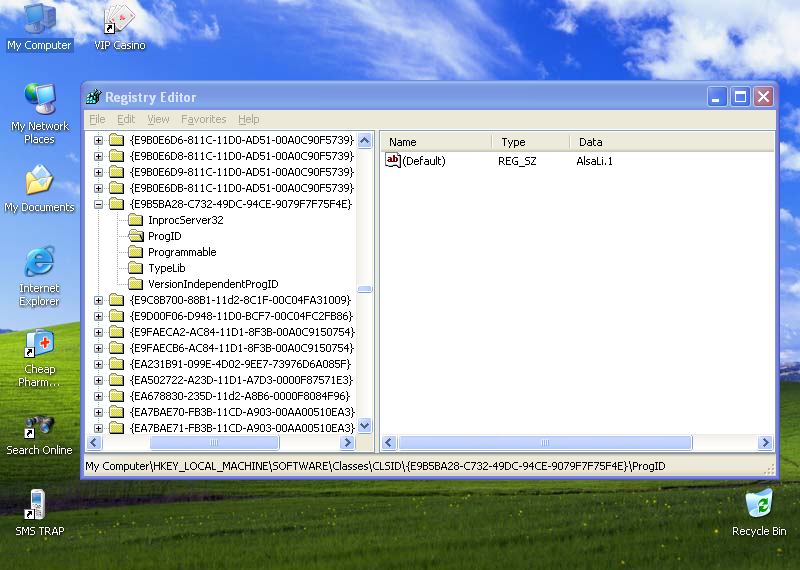Open the File menu

(x=97, y=119)
